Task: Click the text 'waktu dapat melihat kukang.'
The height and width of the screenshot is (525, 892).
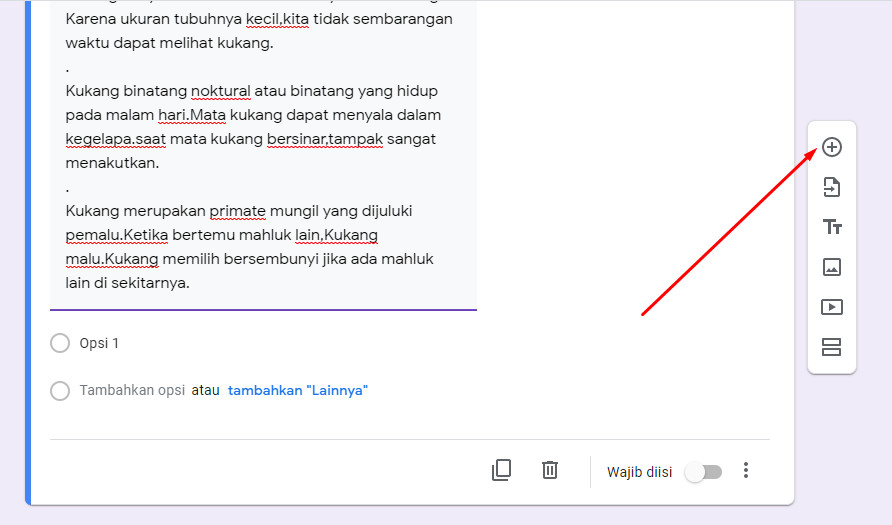Action: click(170, 43)
